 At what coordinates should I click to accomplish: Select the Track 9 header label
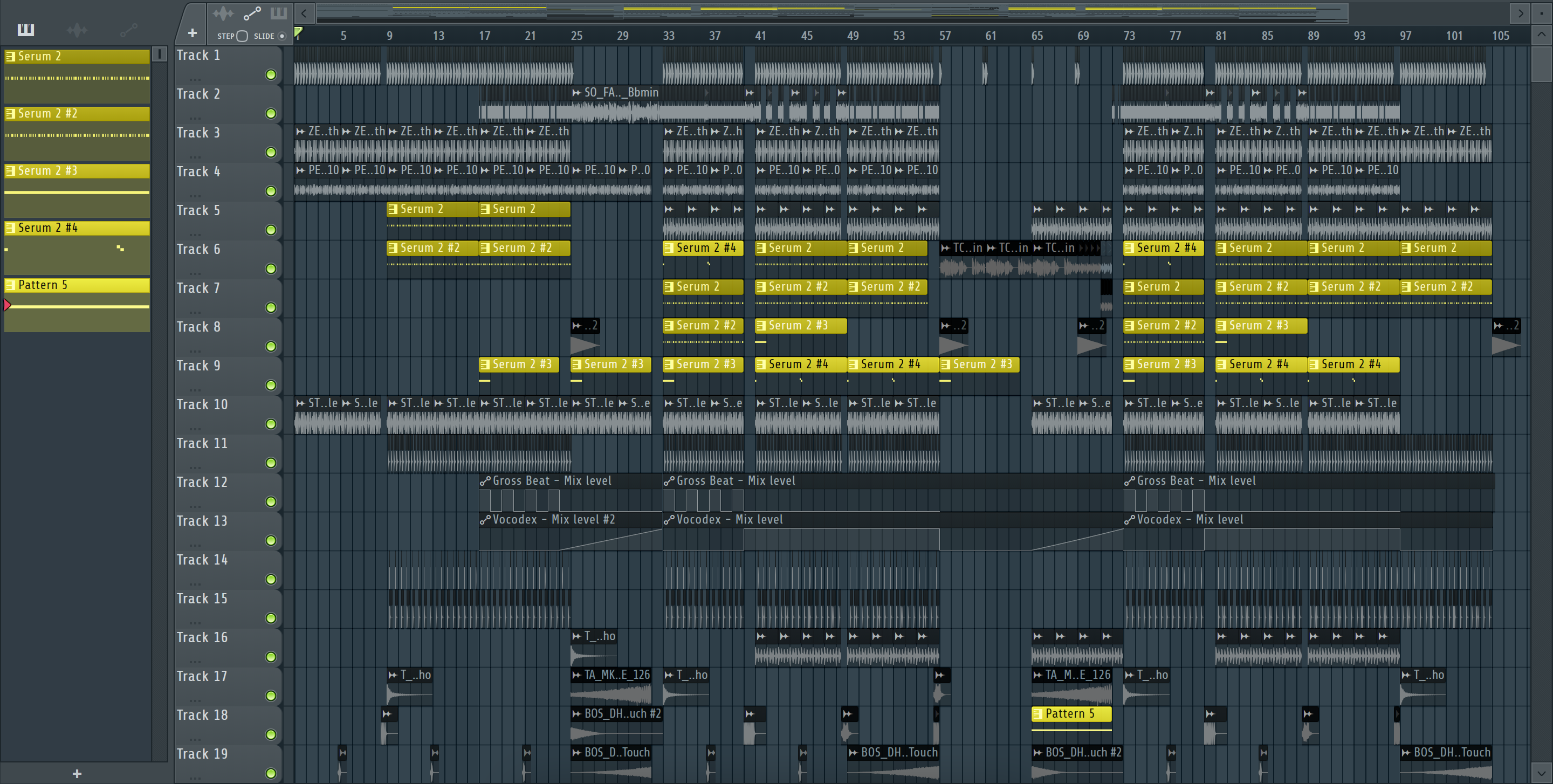[x=198, y=365]
